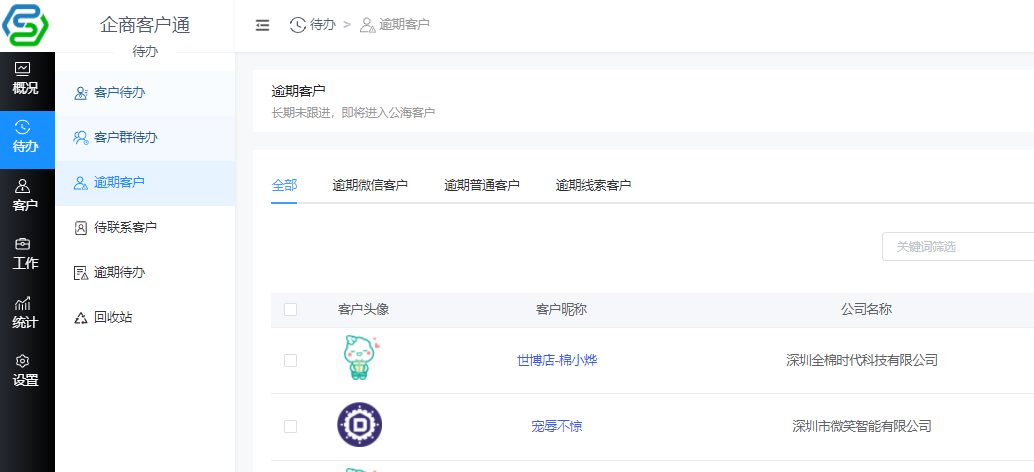Open 客户待办 menu item
Viewport: 1034px width, 472px height.
point(146,93)
